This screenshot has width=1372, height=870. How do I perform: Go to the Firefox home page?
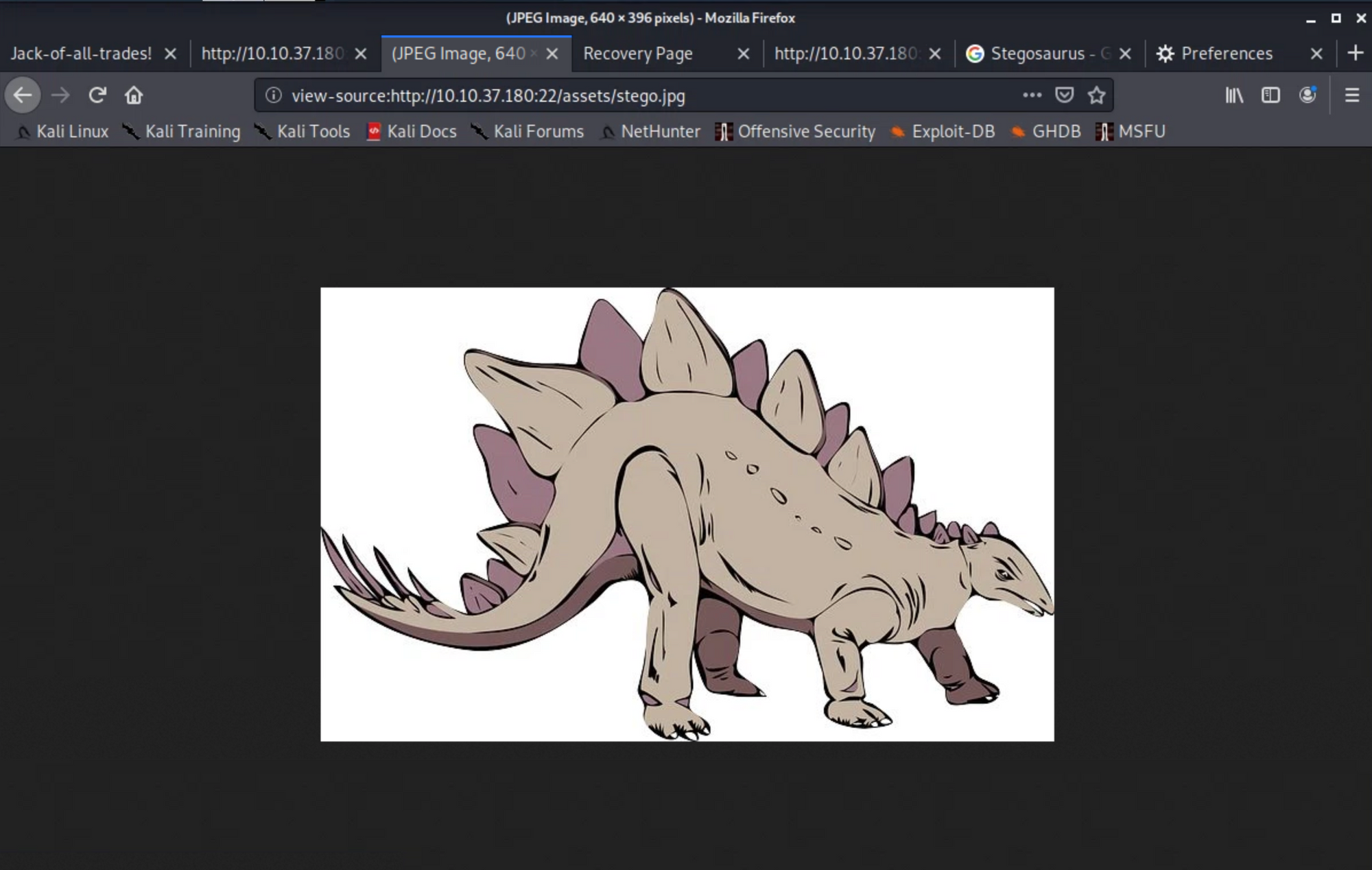click(x=134, y=95)
